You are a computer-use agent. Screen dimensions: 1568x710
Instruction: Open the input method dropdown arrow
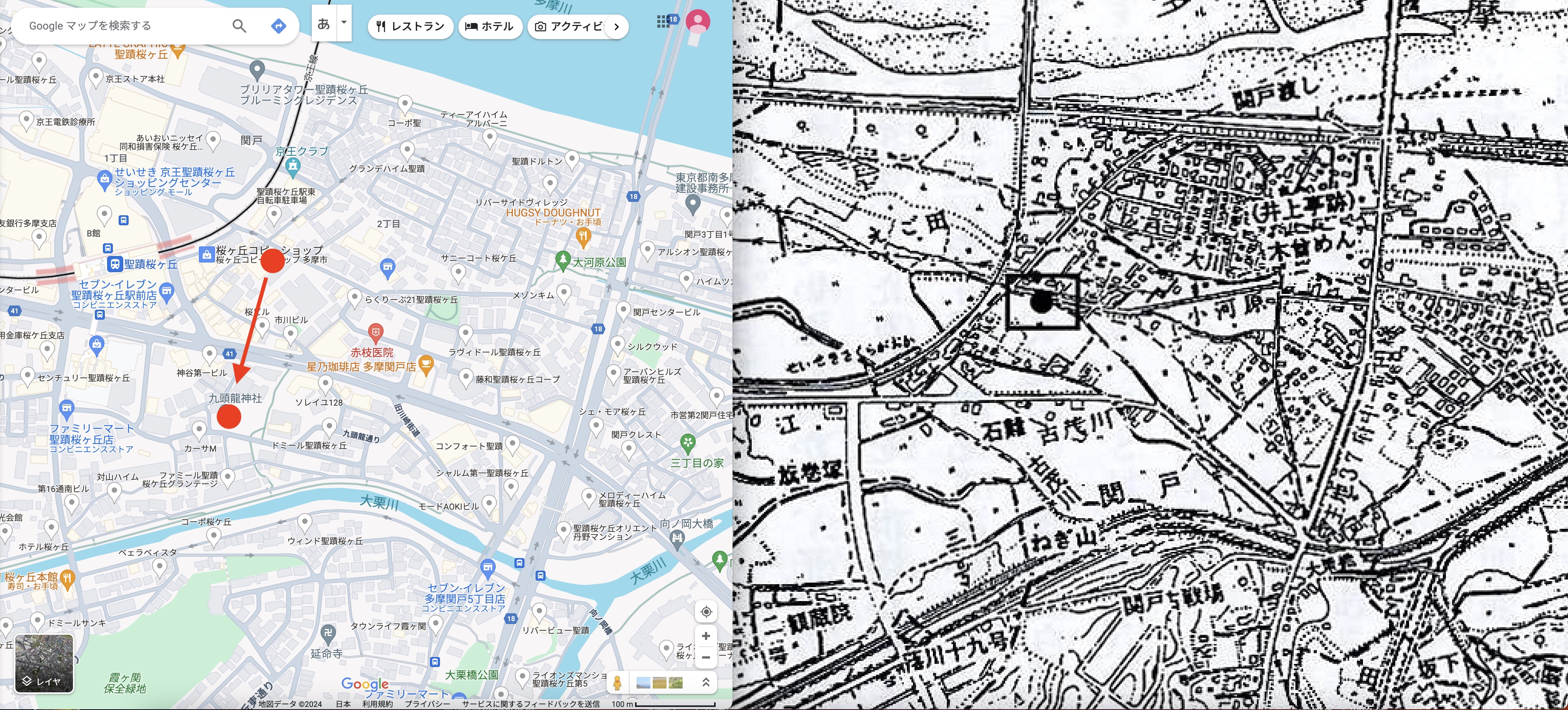[344, 23]
